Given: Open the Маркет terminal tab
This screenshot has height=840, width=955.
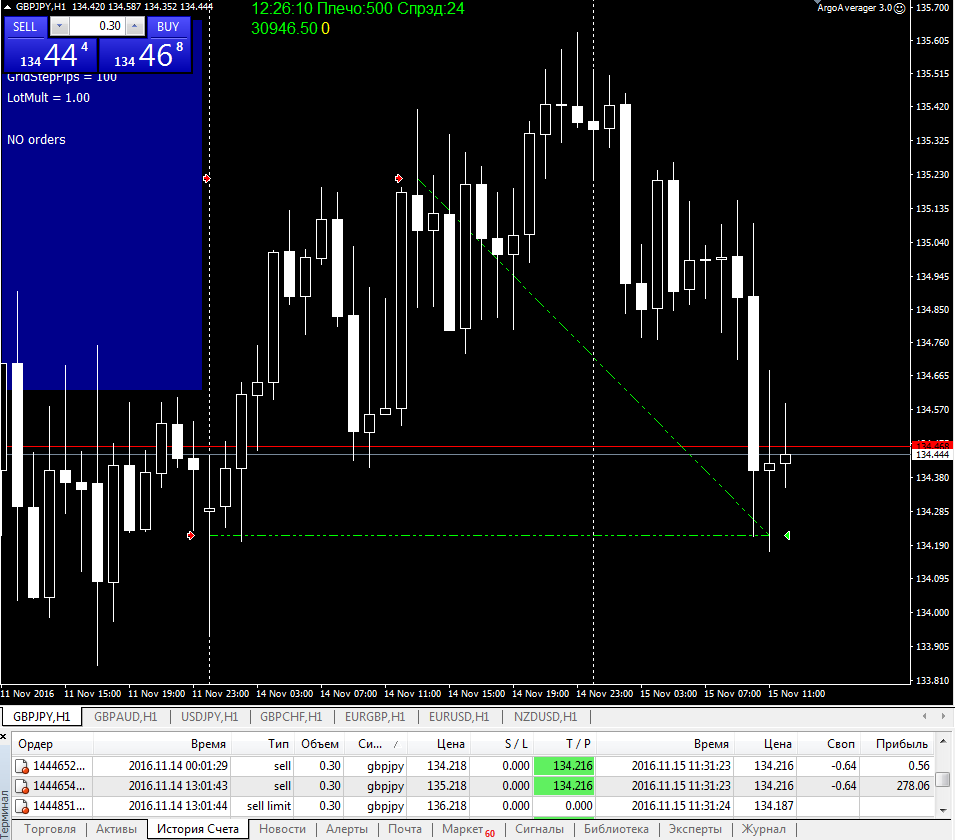Looking at the screenshot, I should click(468, 829).
